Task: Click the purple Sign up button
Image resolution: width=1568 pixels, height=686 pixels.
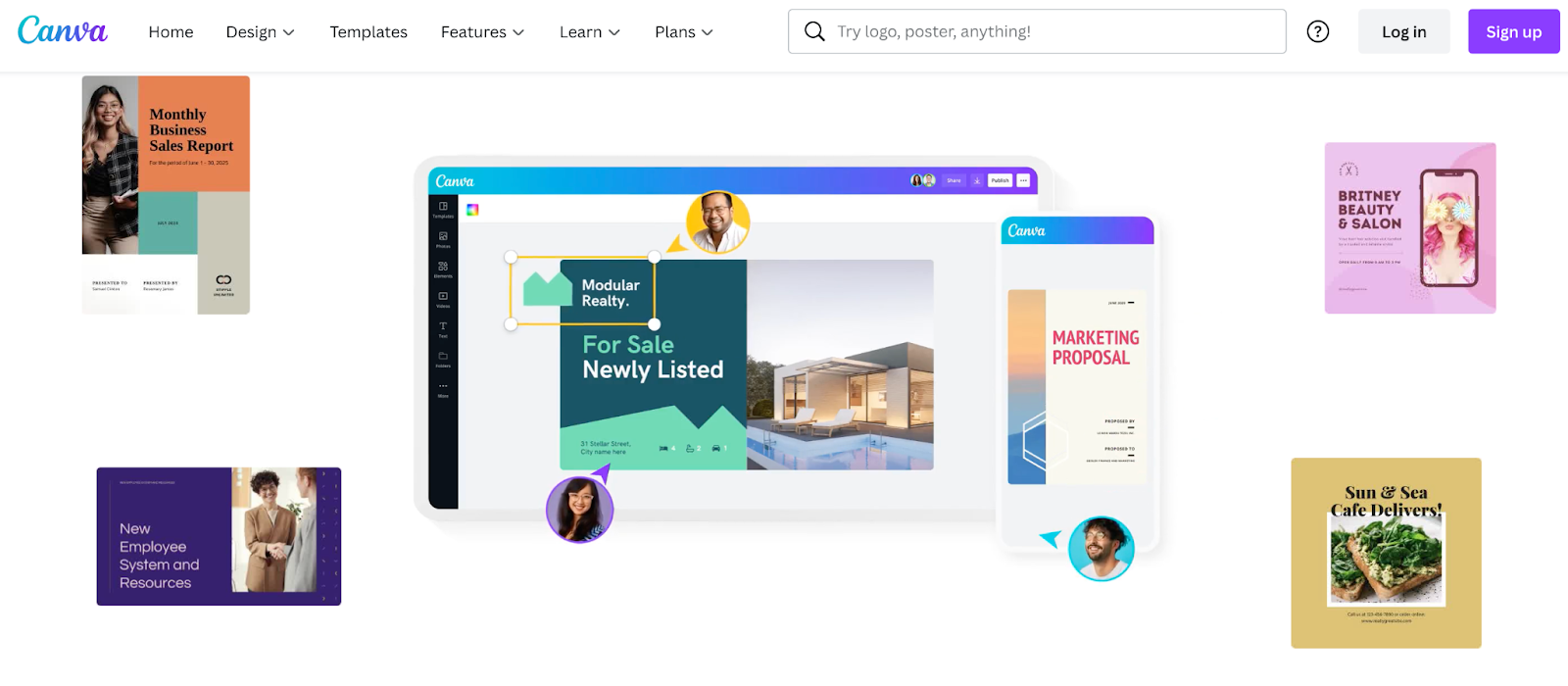Action: 1513,31
